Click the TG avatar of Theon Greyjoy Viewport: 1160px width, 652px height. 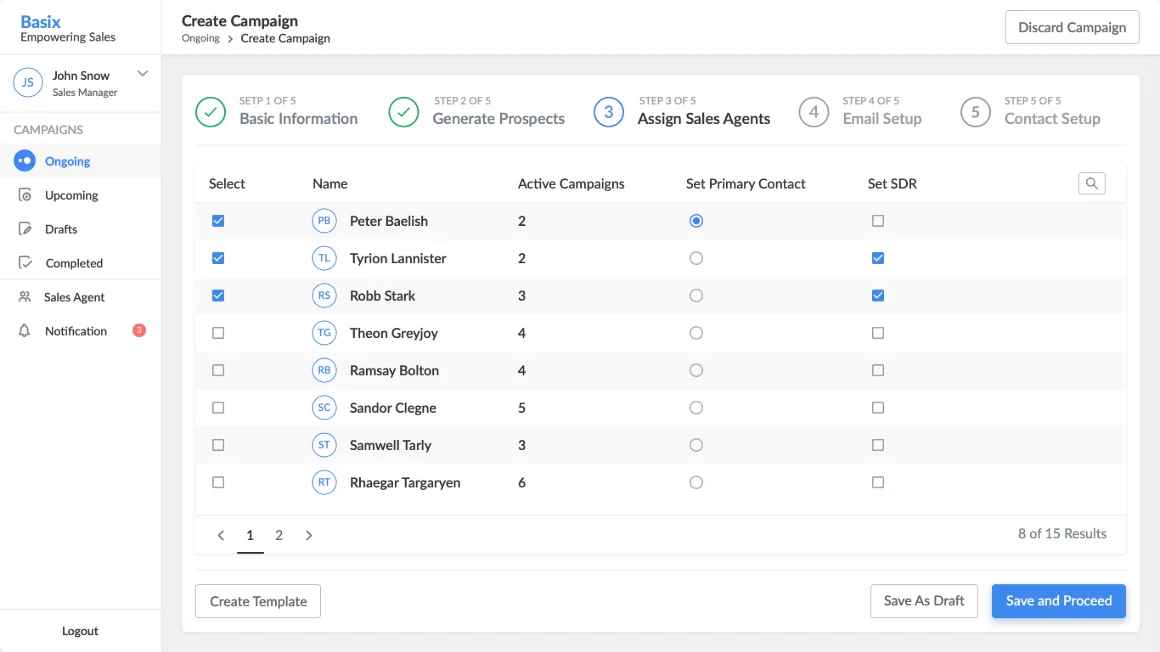click(x=324, y=333)
